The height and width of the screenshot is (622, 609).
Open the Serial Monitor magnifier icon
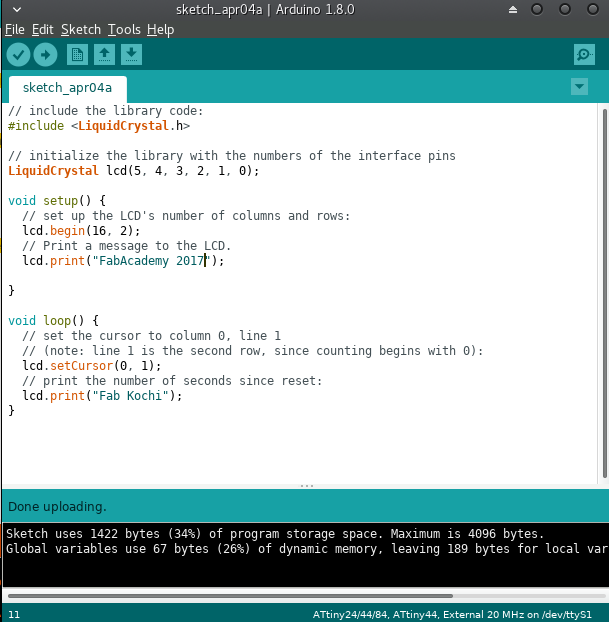pyautogui.click(x=584, y=54)
